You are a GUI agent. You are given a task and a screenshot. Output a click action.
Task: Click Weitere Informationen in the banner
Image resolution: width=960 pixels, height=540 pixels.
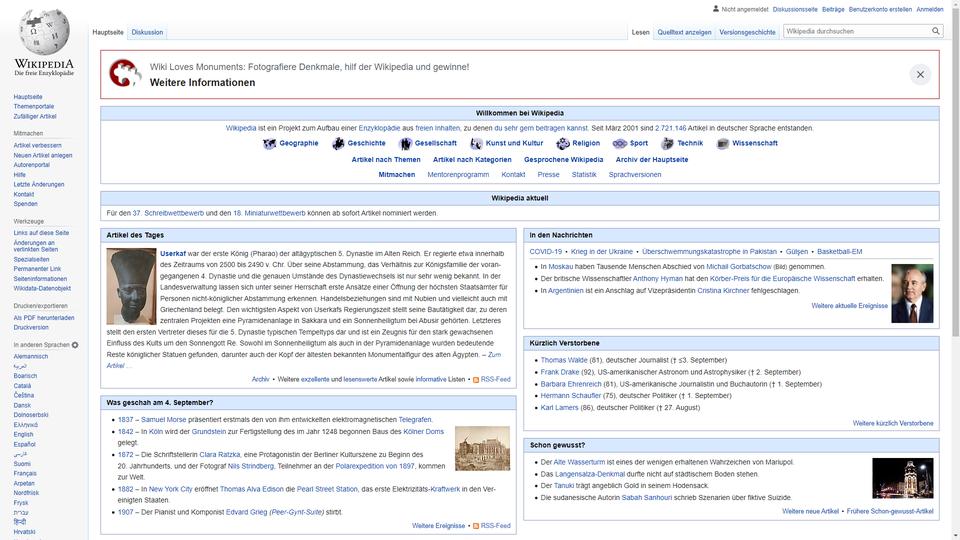tap(202, 83)
